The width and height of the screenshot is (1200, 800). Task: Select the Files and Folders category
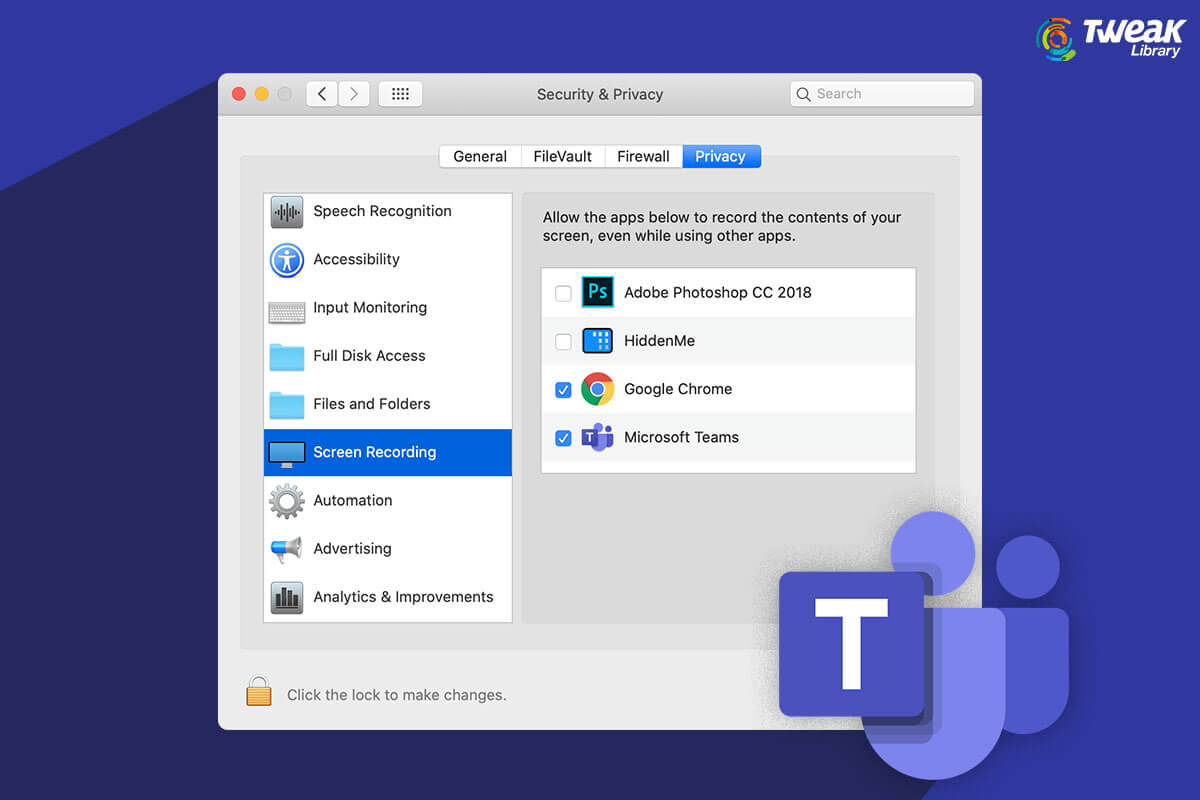[x=371, y=404]
